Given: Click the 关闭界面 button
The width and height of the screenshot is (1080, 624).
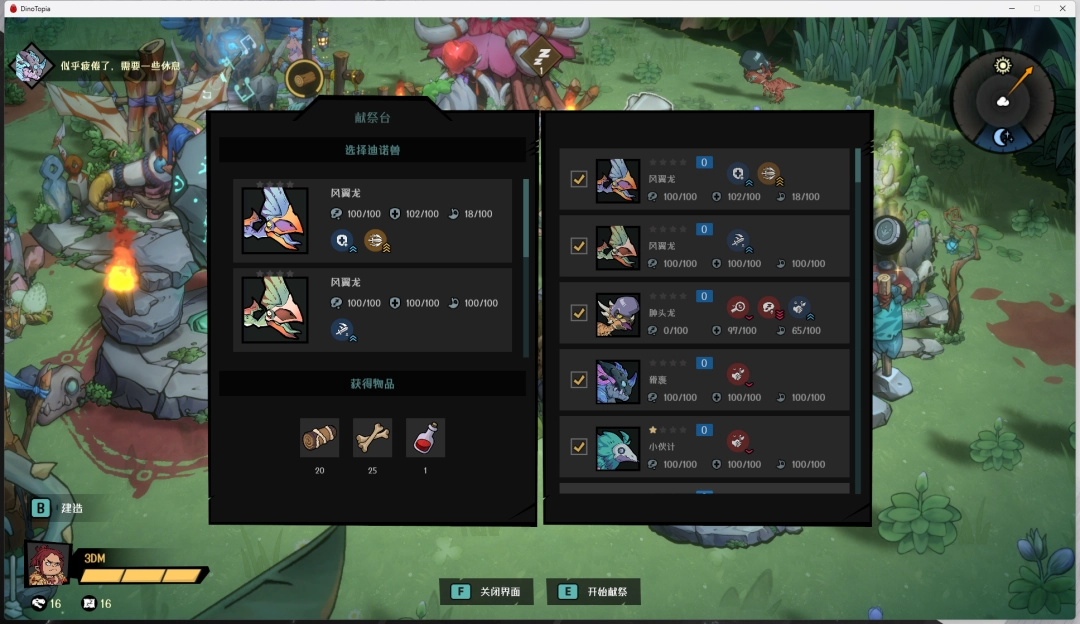Looking at the screenshot, I should point(486,592).
